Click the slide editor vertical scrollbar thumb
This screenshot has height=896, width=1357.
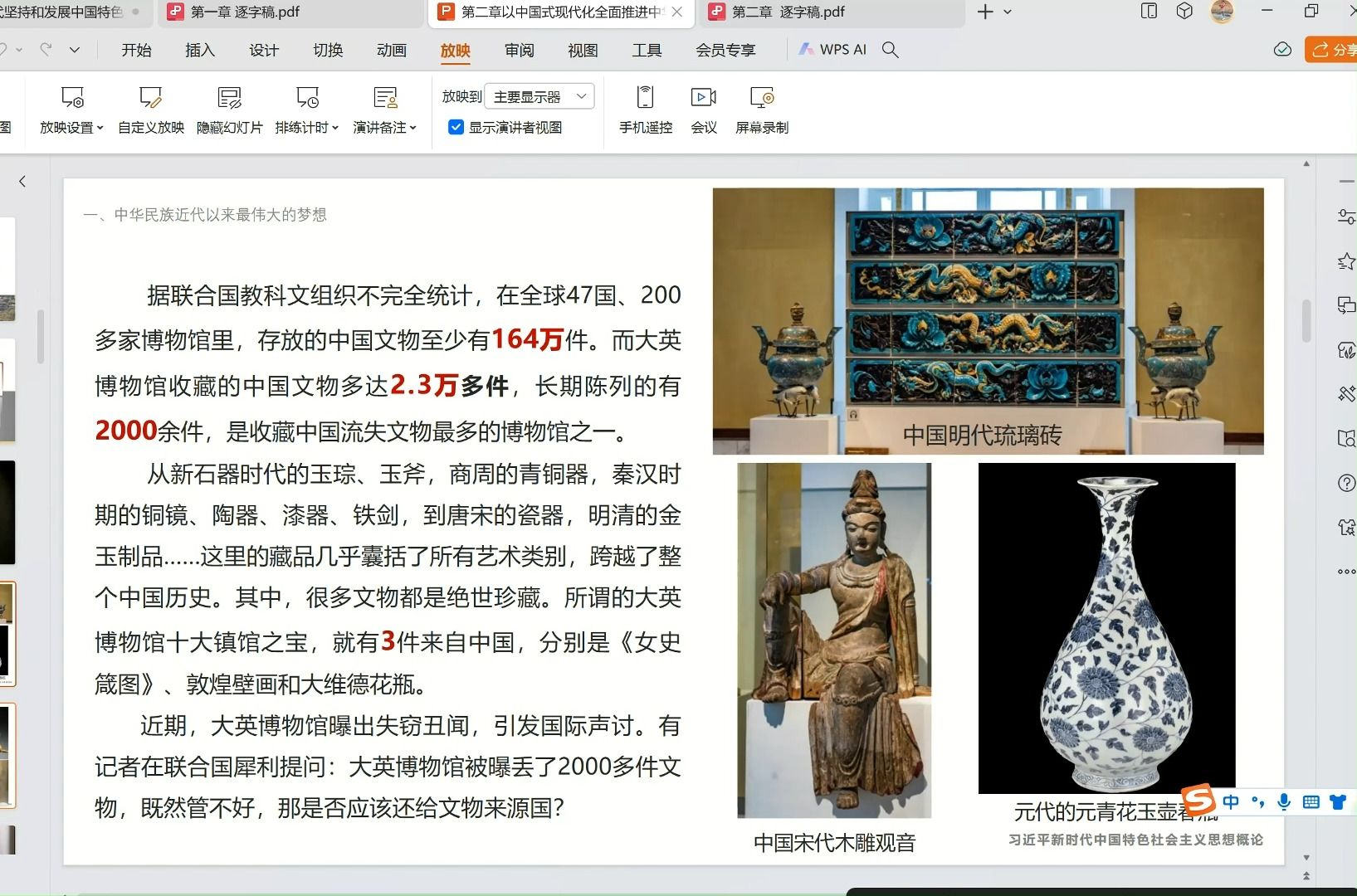click(x=1306, y=319)
